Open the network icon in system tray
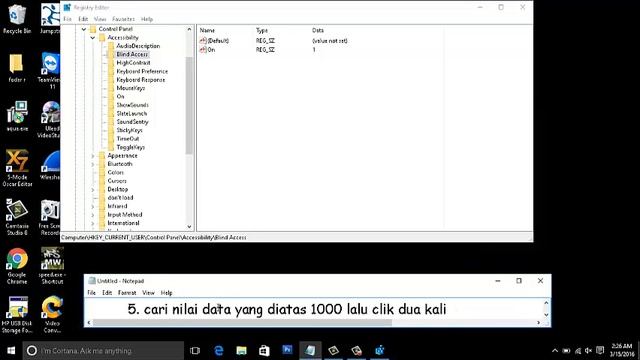Image resolution: width=640 pixels, height=360 pixels. click(x=578, y=351)
